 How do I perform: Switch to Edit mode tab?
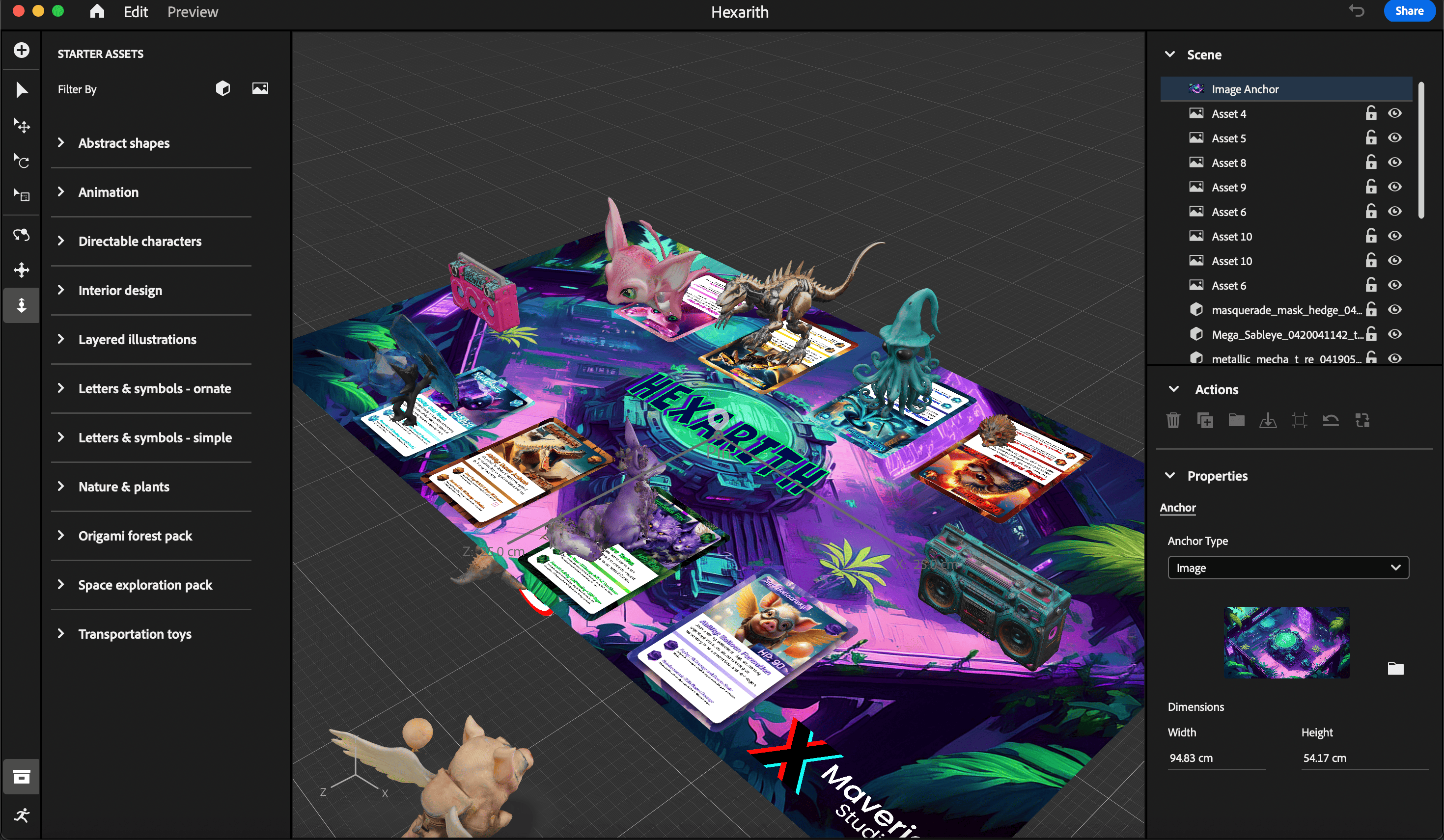coord(136,12)
